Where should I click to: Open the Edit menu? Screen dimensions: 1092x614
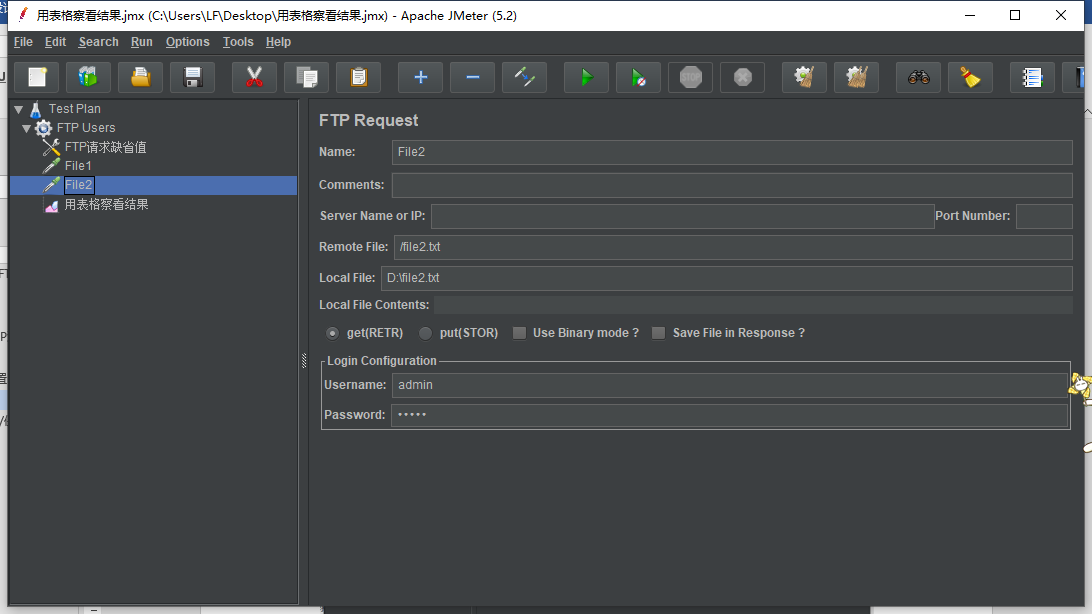tap(56, 42)
